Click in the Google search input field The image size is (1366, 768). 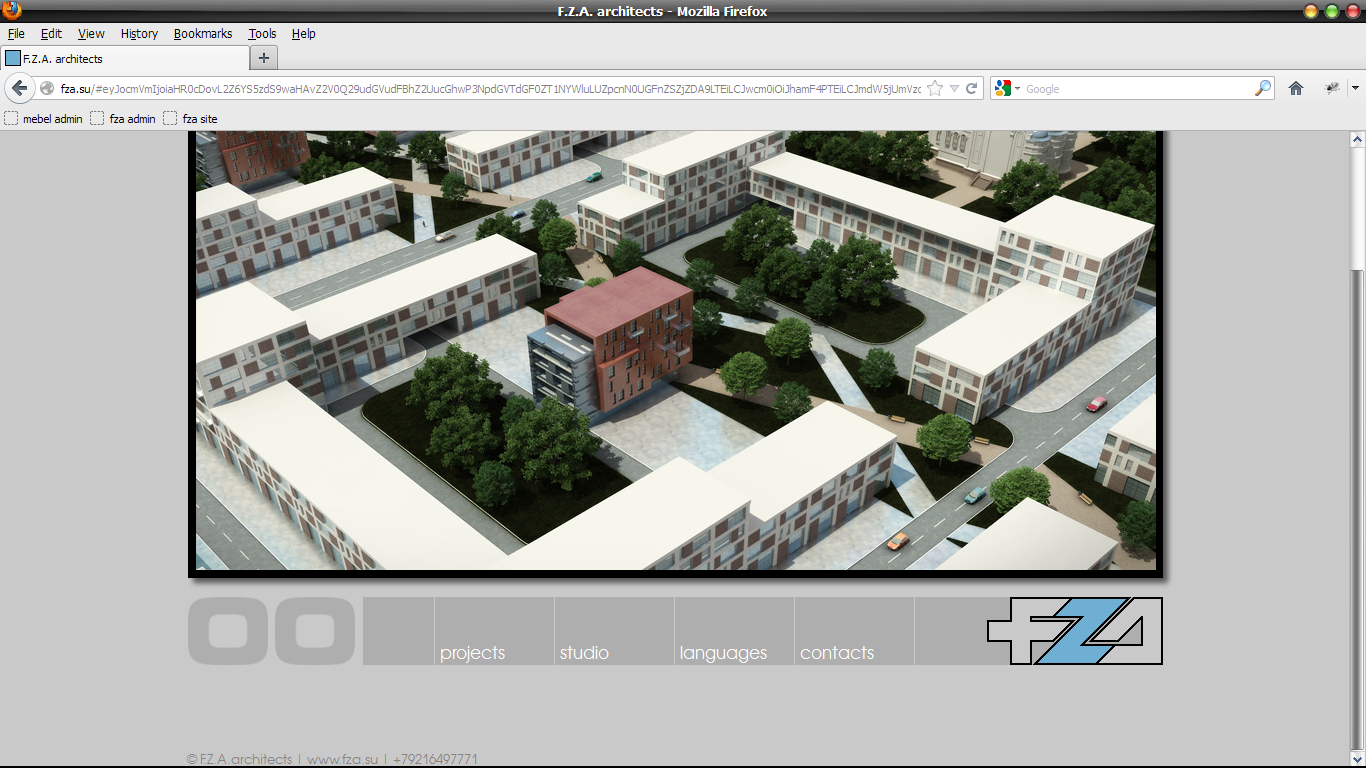(1136, 88)
